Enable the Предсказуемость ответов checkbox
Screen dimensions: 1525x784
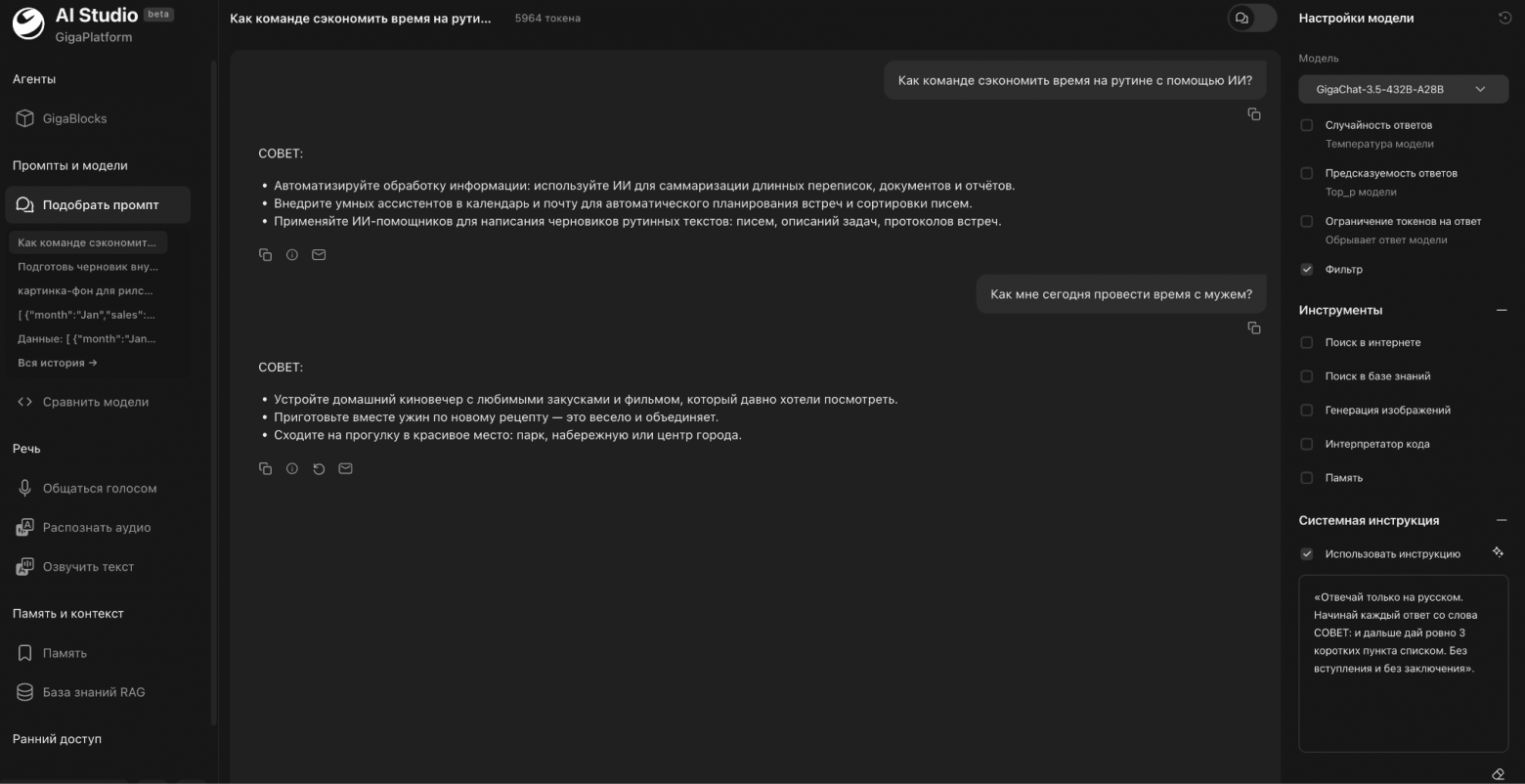coord(1307,173)
